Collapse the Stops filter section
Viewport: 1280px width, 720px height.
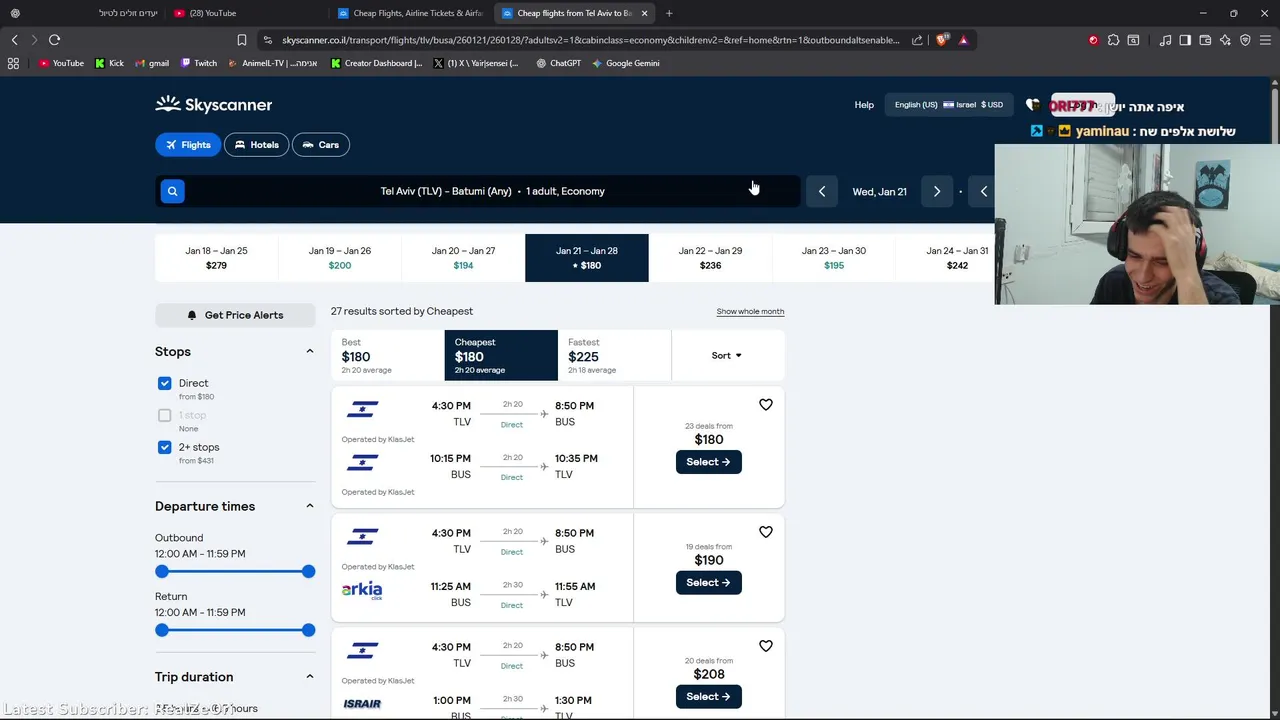(x=309, y=352)
